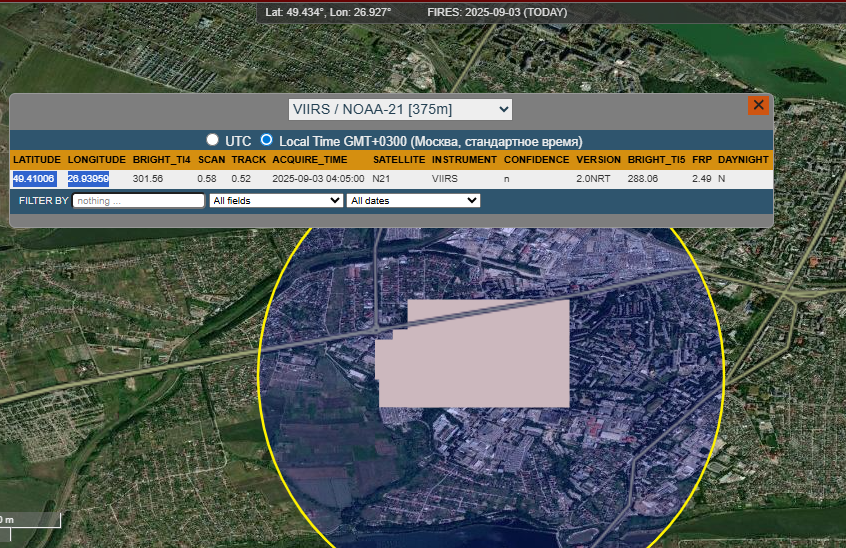Image resolution: width=846 pixels, height=548 pixels.
Task: Click the LONGITUDE column header
Action: (x=97, y=160)
